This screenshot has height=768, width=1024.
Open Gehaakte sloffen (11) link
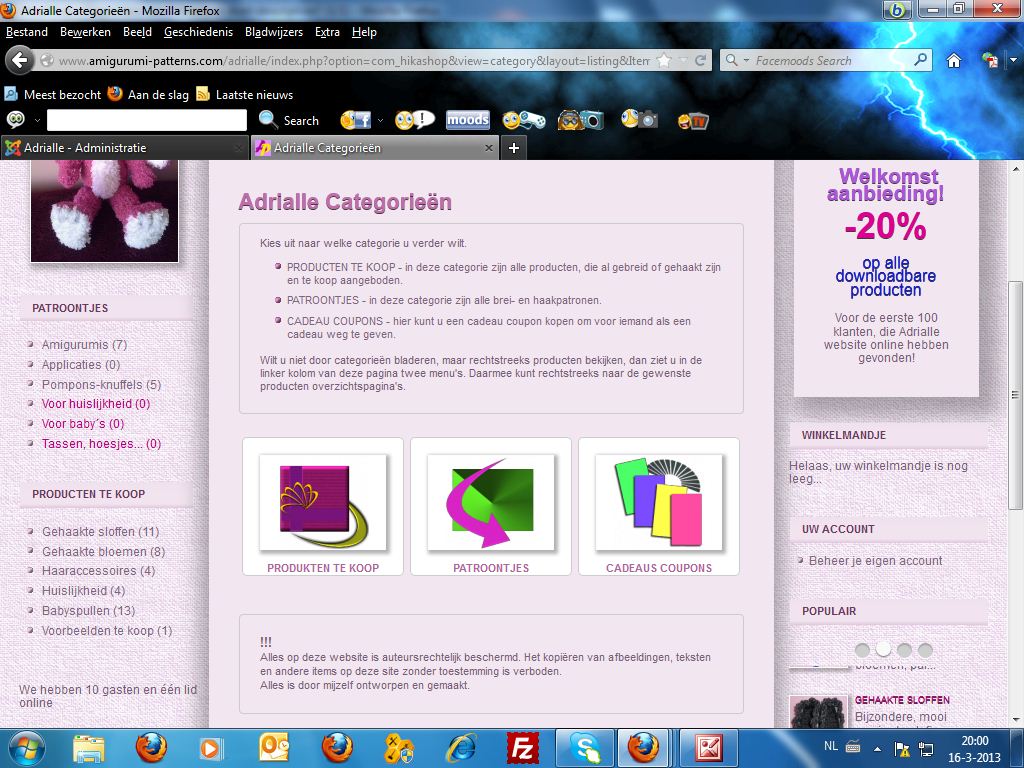[x=101, y=532]
